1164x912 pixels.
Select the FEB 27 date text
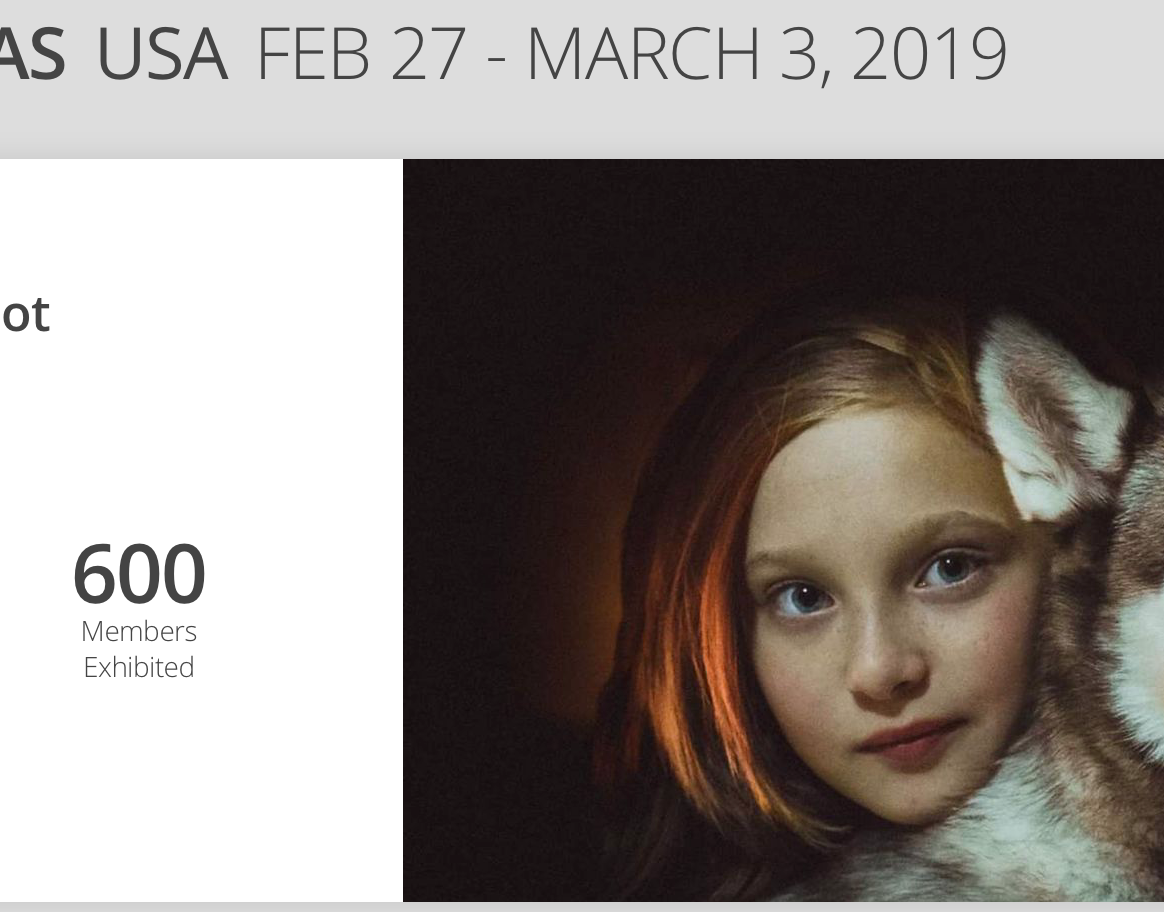click(x=361, y=54)
